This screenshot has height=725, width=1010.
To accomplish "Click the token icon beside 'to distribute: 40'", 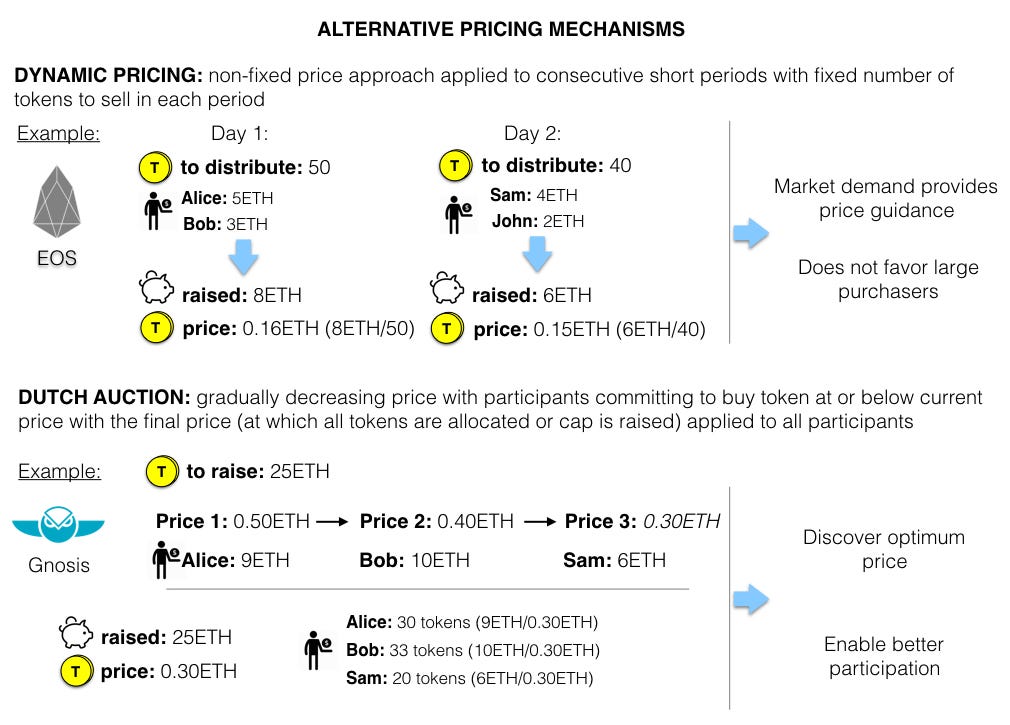I will click(456, 166).
